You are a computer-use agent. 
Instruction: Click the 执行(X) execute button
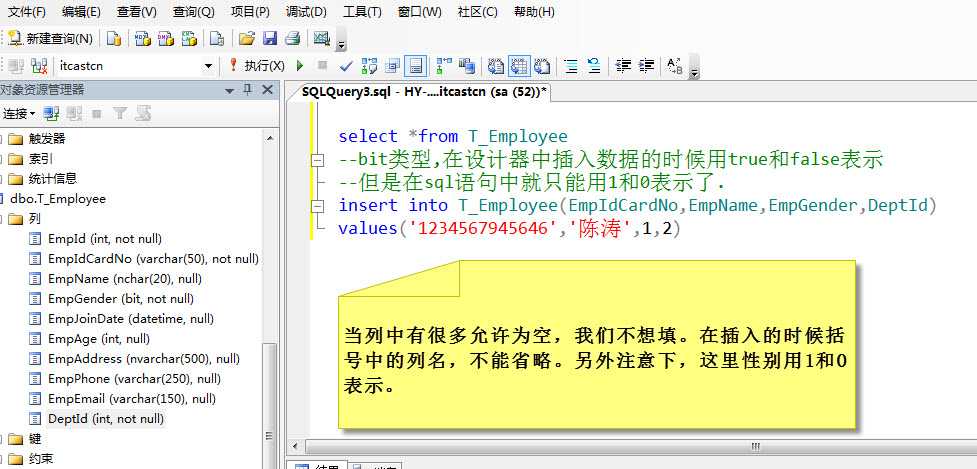tap(257, 65)
